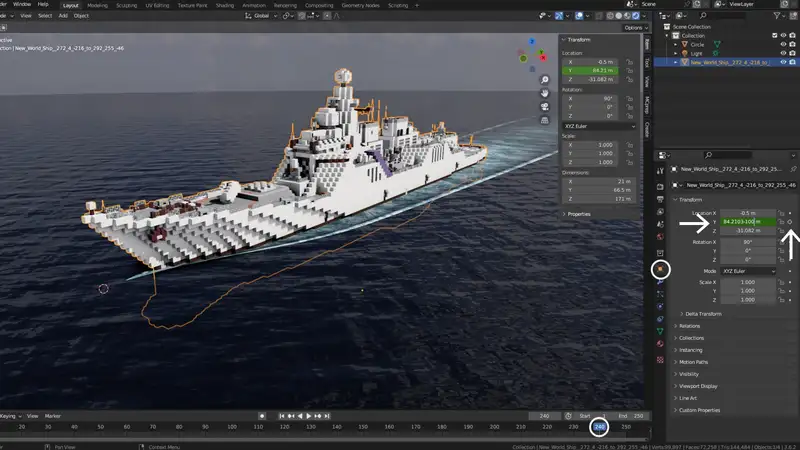The image size is (800, 450).
Task: Switch perspective/orthographic grid icon in viewport
Action: click(544, 121)
